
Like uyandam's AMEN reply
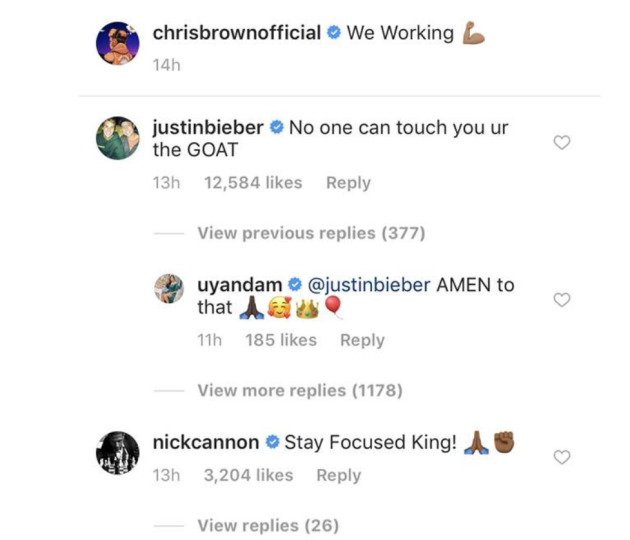click(x=562, y=300)
